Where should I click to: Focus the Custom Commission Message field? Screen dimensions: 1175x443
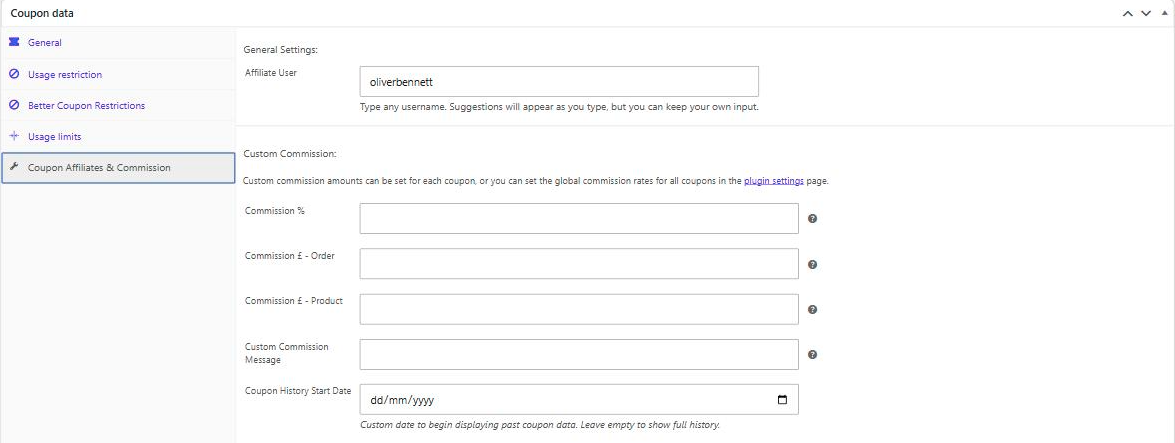tap(579, 355)
